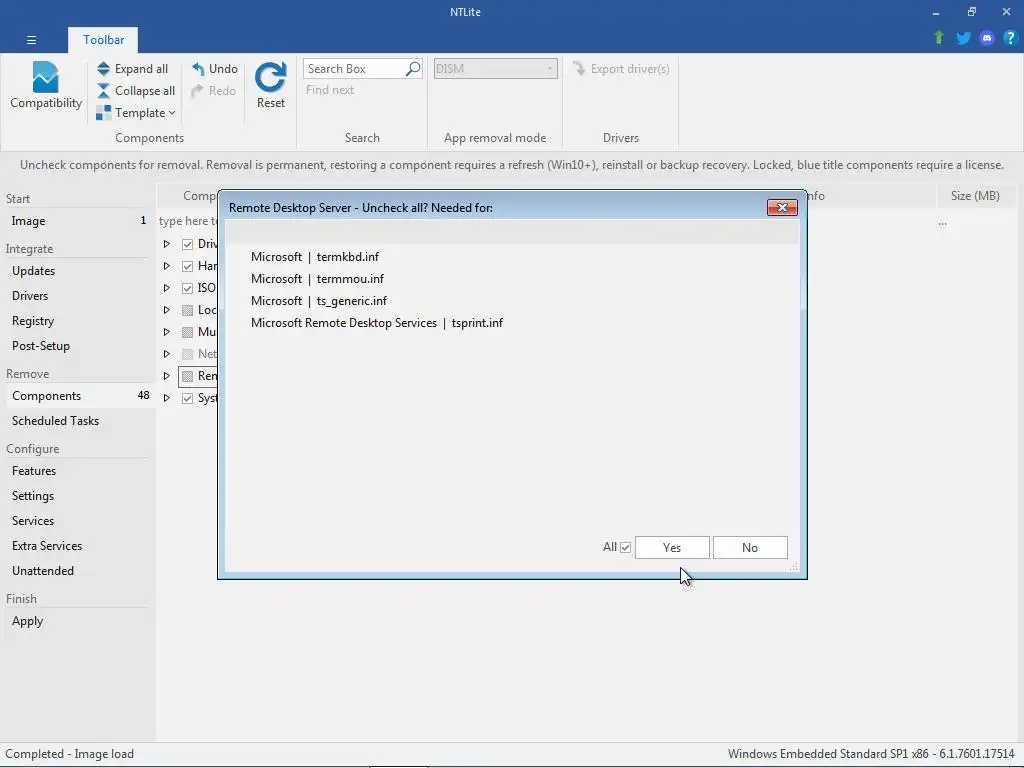Image resolution: width=1024 pixels, height=768 pixels.
Task: Click the dialog resize grip
Action: pos(793,567)
